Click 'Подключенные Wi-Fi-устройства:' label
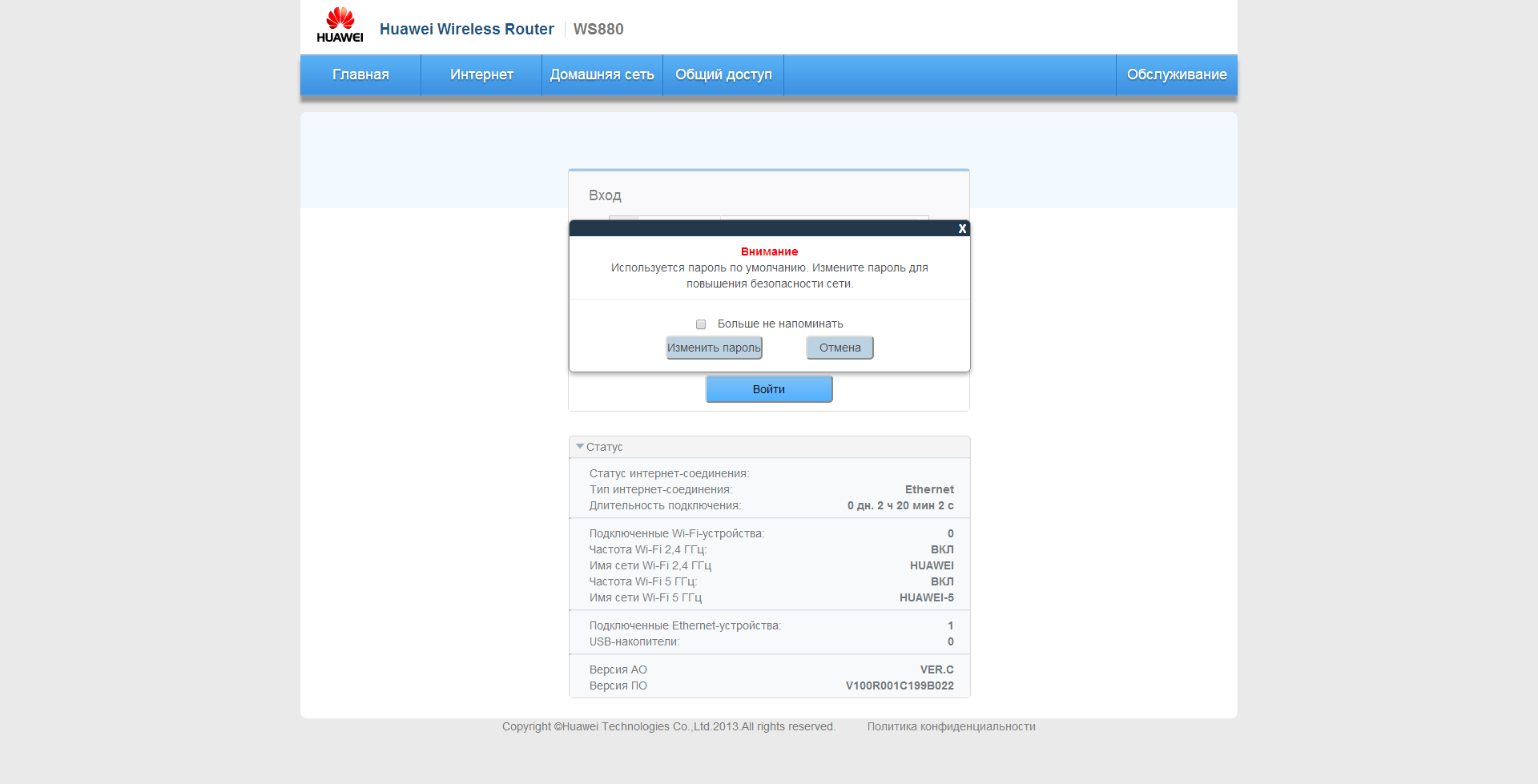 (x=677, y=533)
